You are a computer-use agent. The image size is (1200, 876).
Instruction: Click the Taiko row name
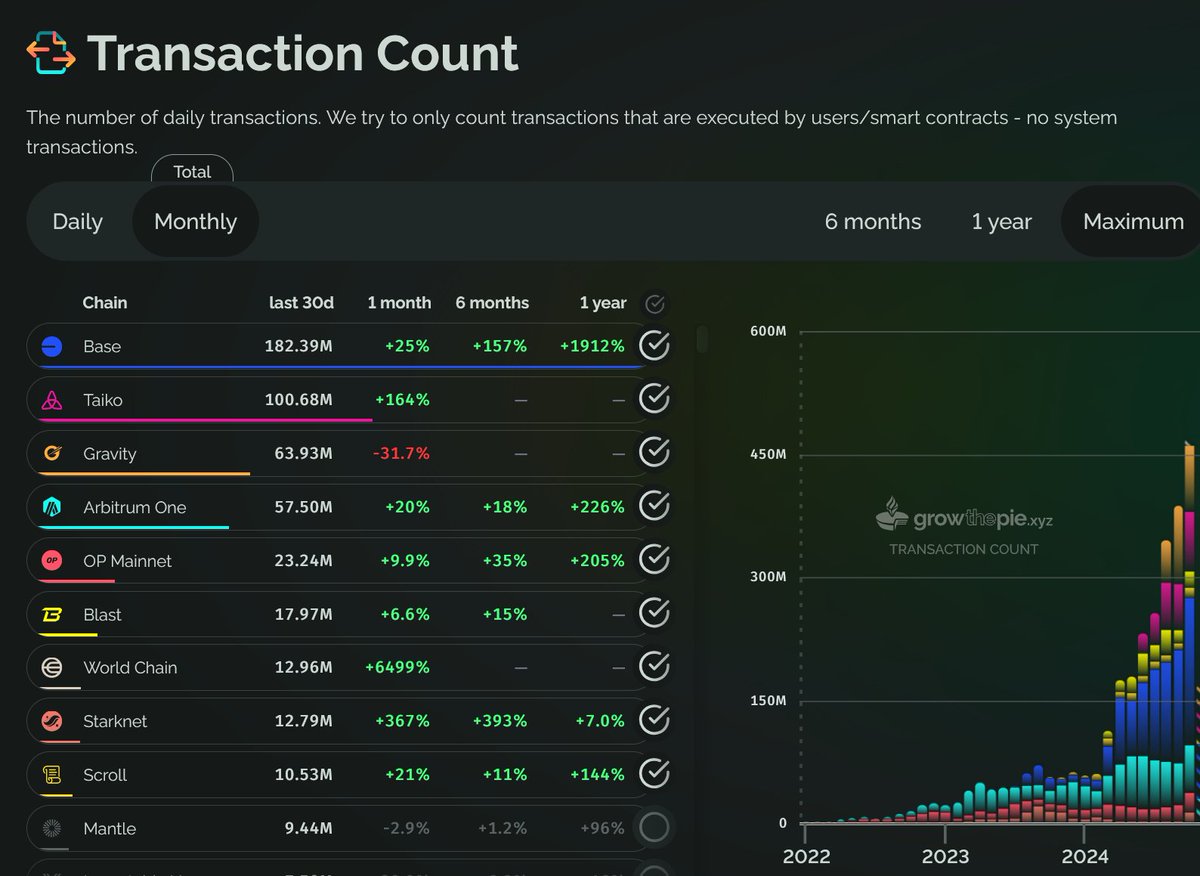(x=103, y=400)
